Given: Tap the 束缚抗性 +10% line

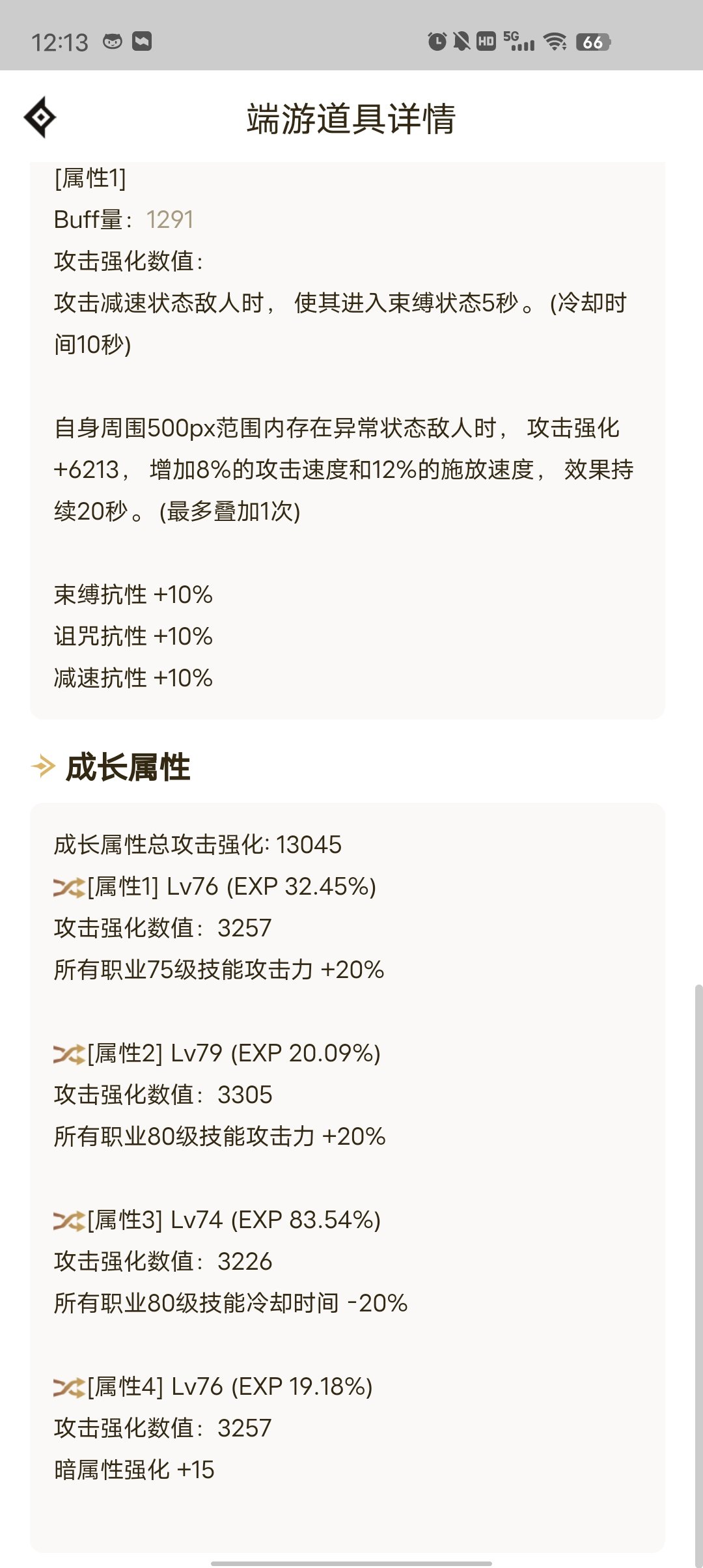Looking at the screenshot, I should click(x=133, y=595).
